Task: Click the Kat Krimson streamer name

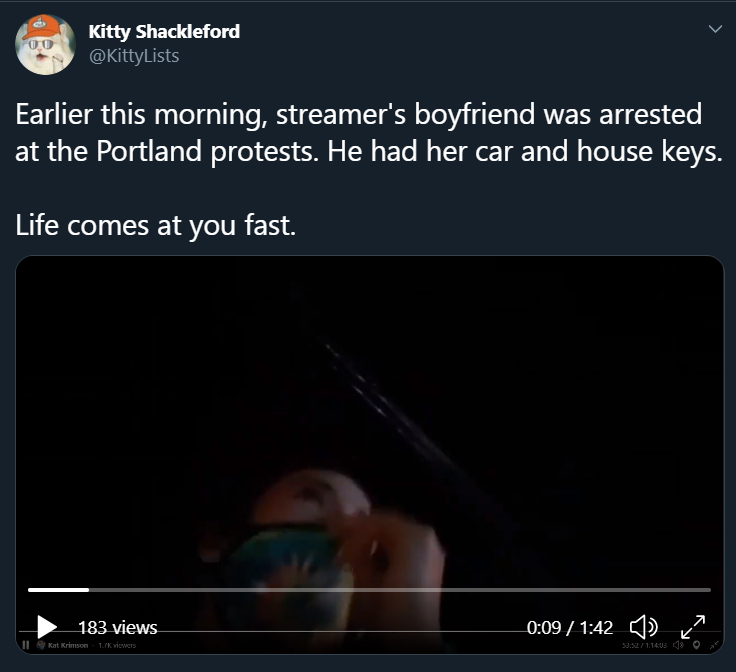Action: pyautogui.click(x=68, y=645)
